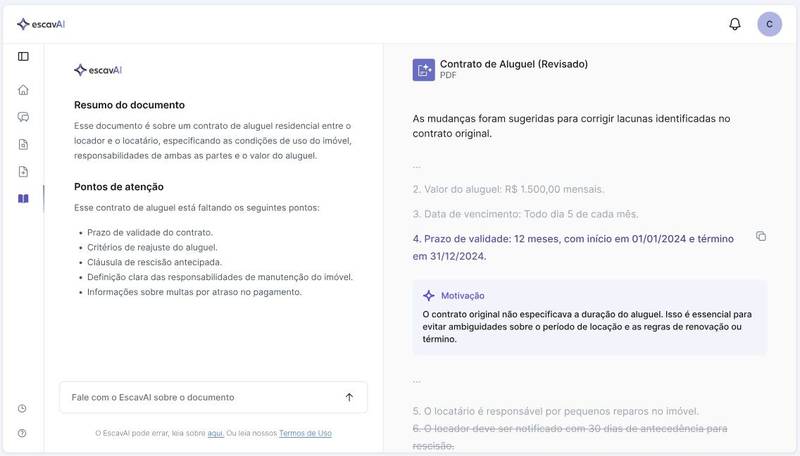
Task: Toggle the sidebar panel icon
Action: click(x=23, y=57)
